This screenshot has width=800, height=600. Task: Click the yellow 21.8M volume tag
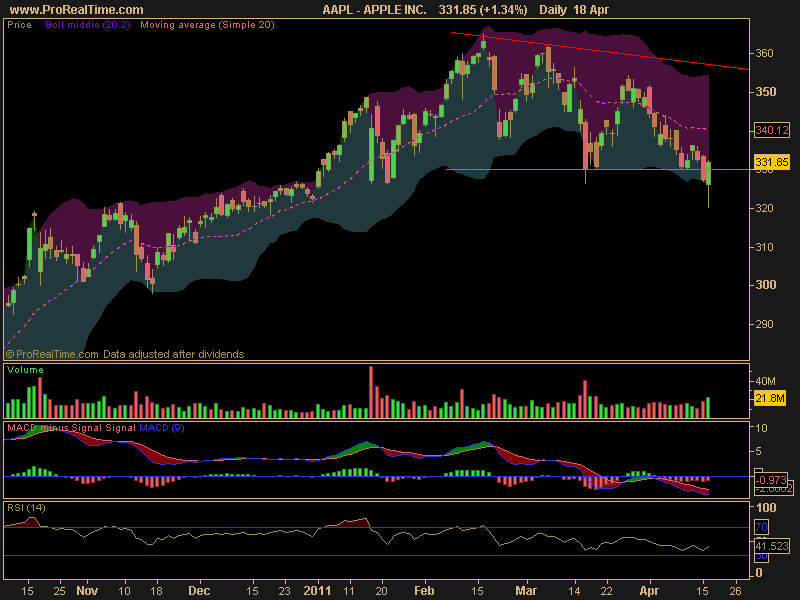coord(769,398)
